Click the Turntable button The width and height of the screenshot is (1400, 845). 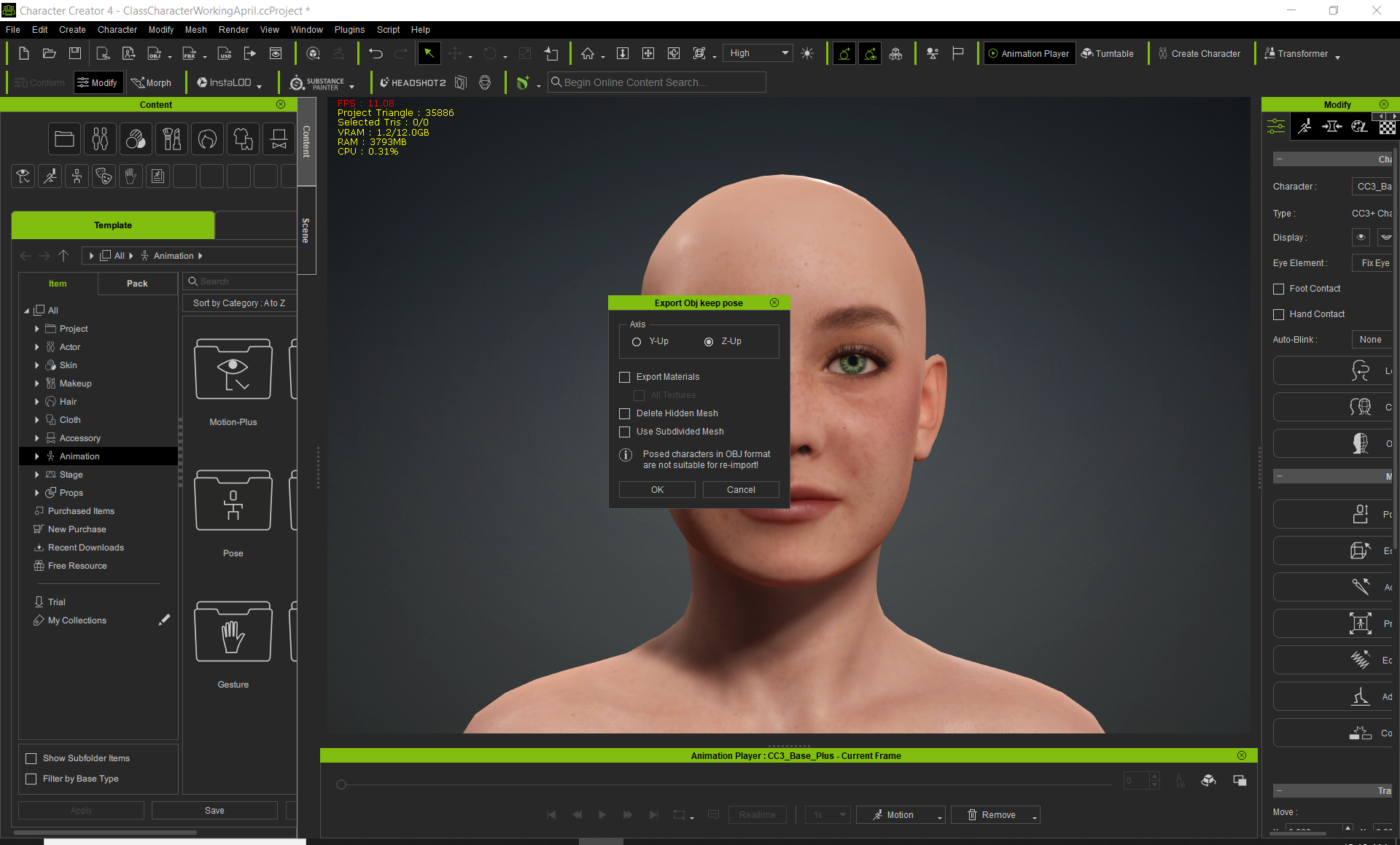[x=1107, y=53]
